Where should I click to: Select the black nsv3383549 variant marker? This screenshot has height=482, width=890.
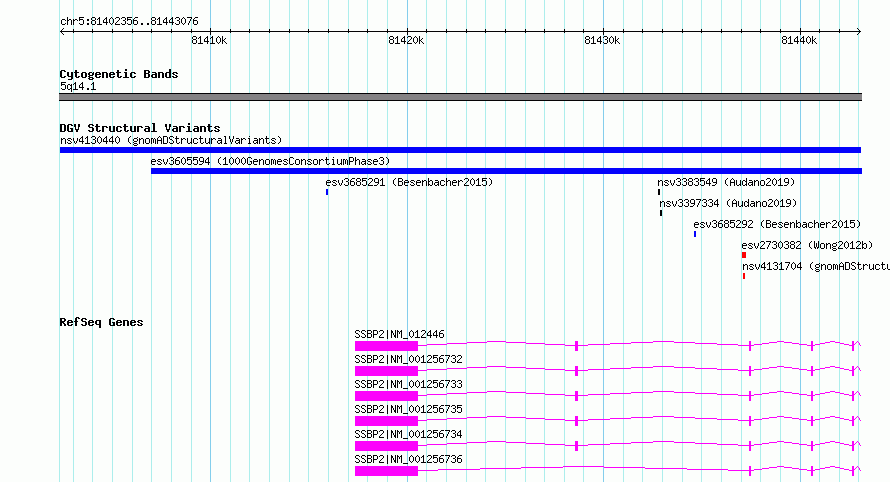659,192
